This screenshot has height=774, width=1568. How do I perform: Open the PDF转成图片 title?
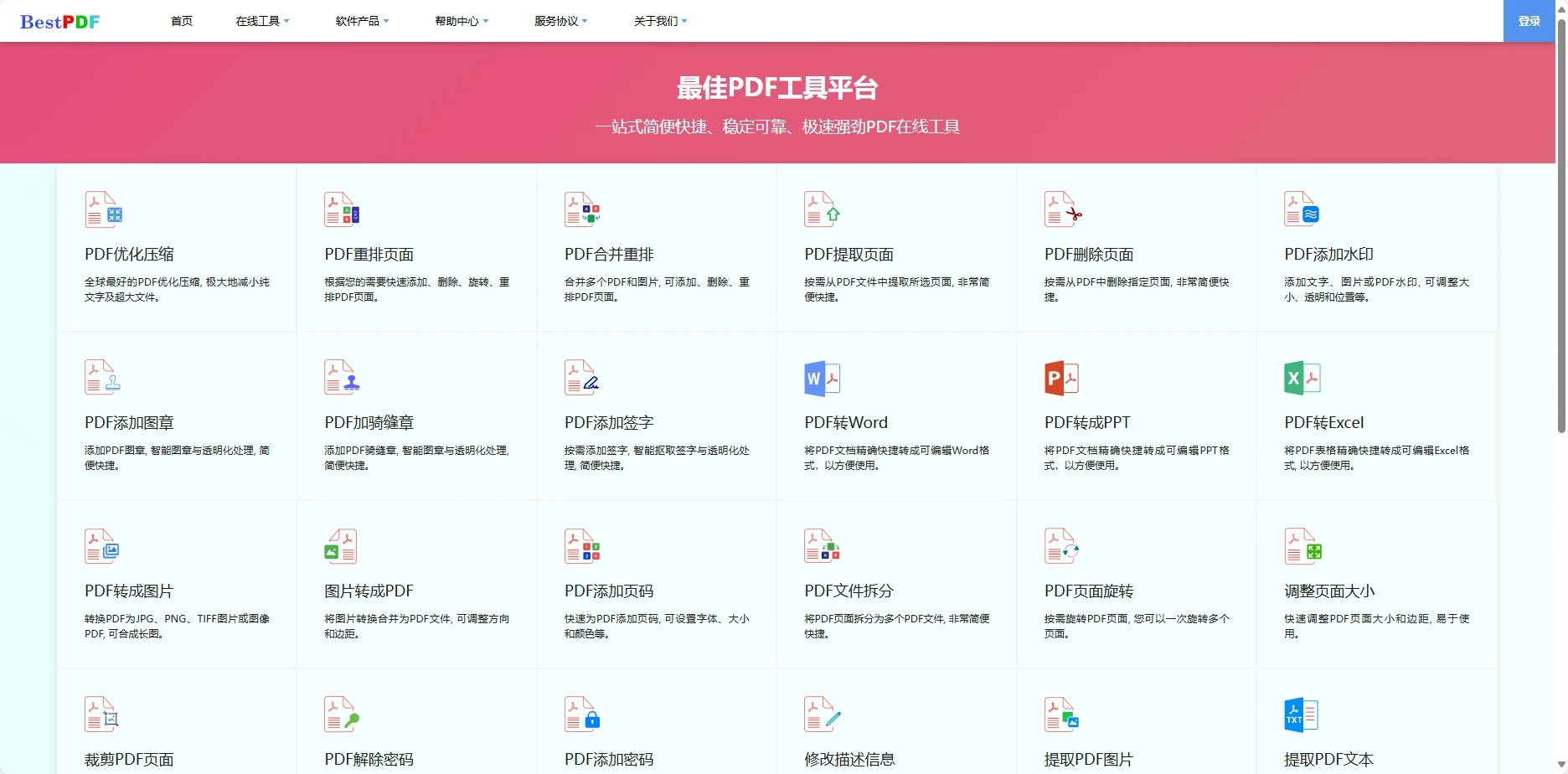coord(129,591)
